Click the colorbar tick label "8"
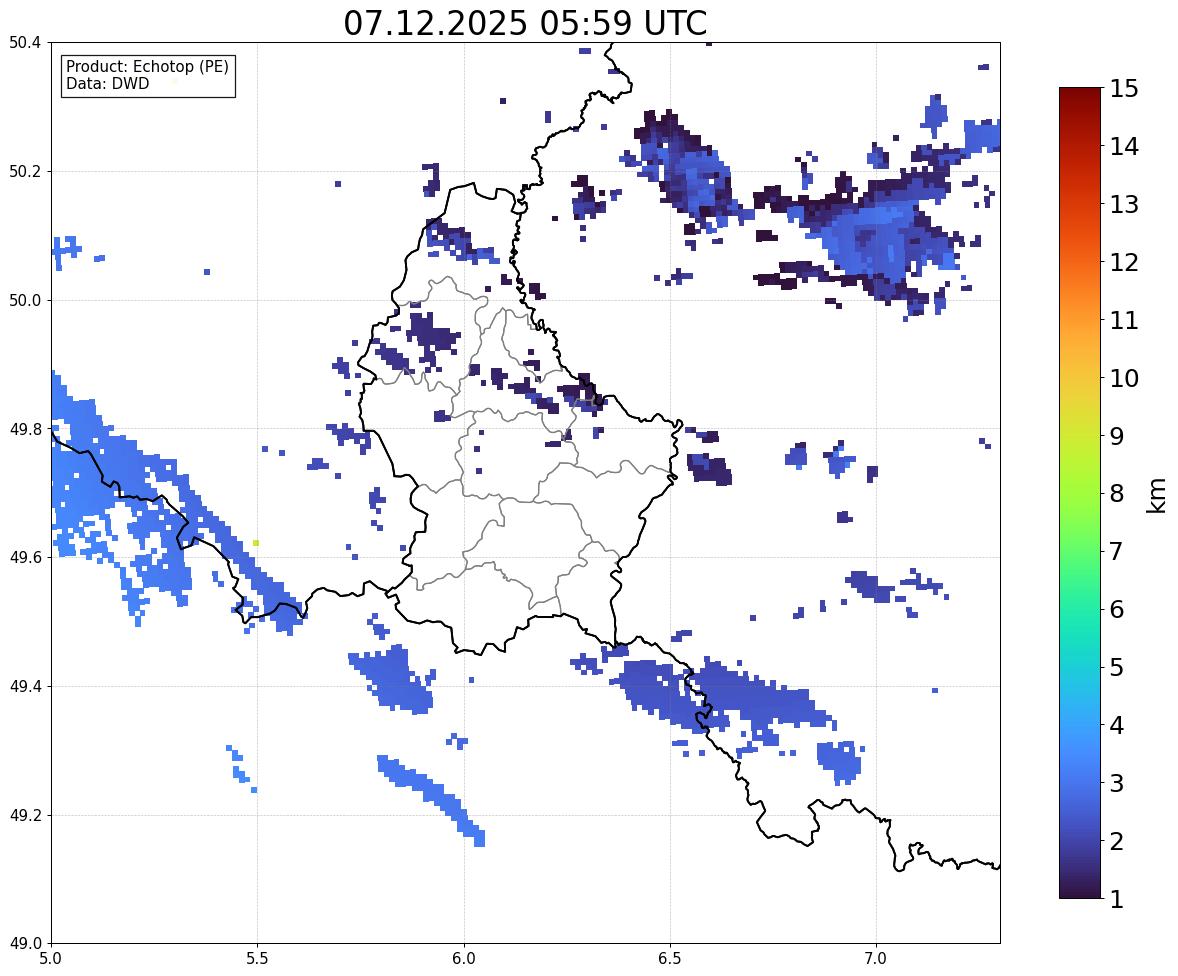Screen dimensions: 1178x976 (x=1117, y=494)
